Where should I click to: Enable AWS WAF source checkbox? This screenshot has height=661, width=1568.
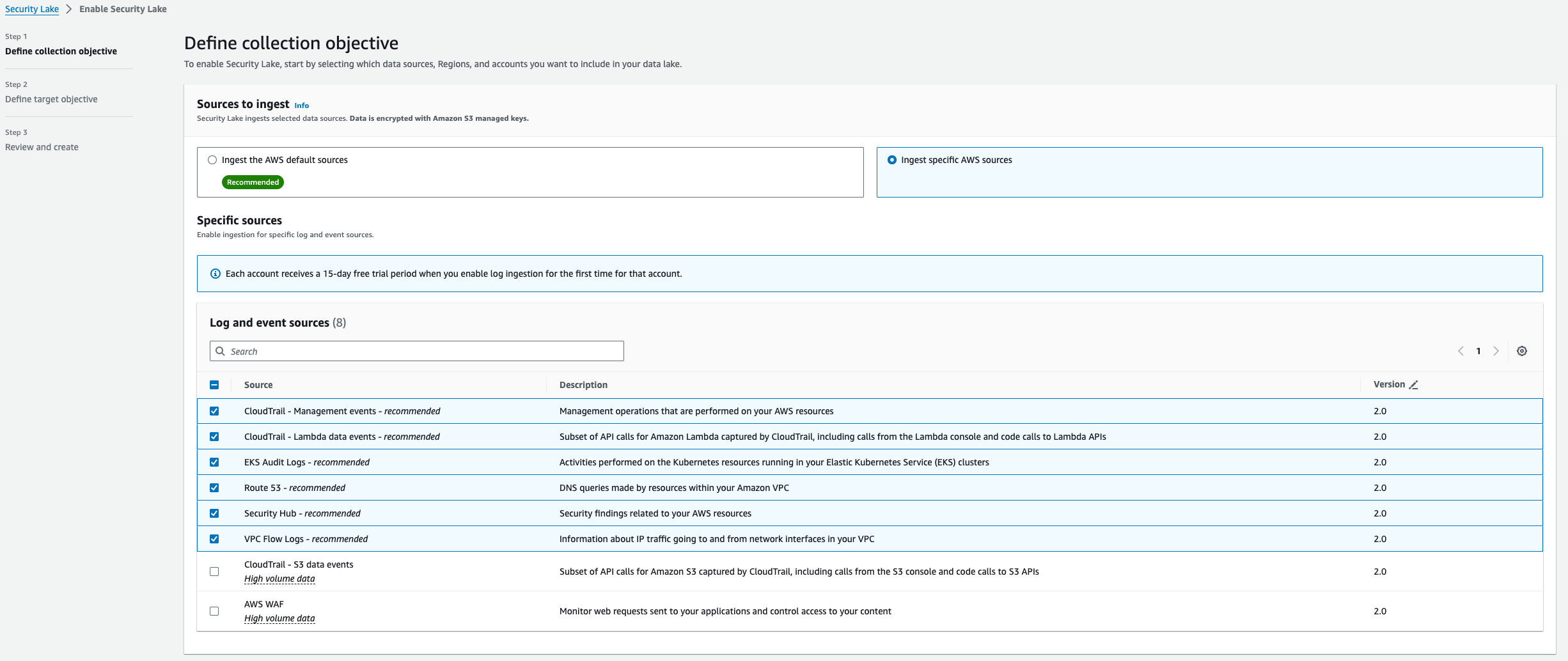[x=214, y=611]
